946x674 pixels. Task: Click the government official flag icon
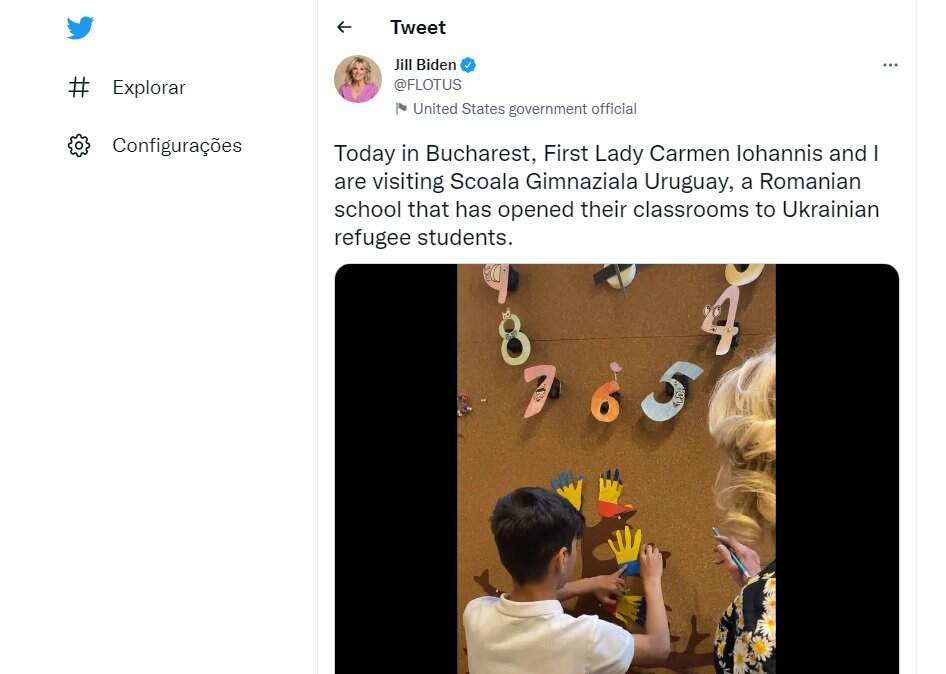click(x=401, y=109)
